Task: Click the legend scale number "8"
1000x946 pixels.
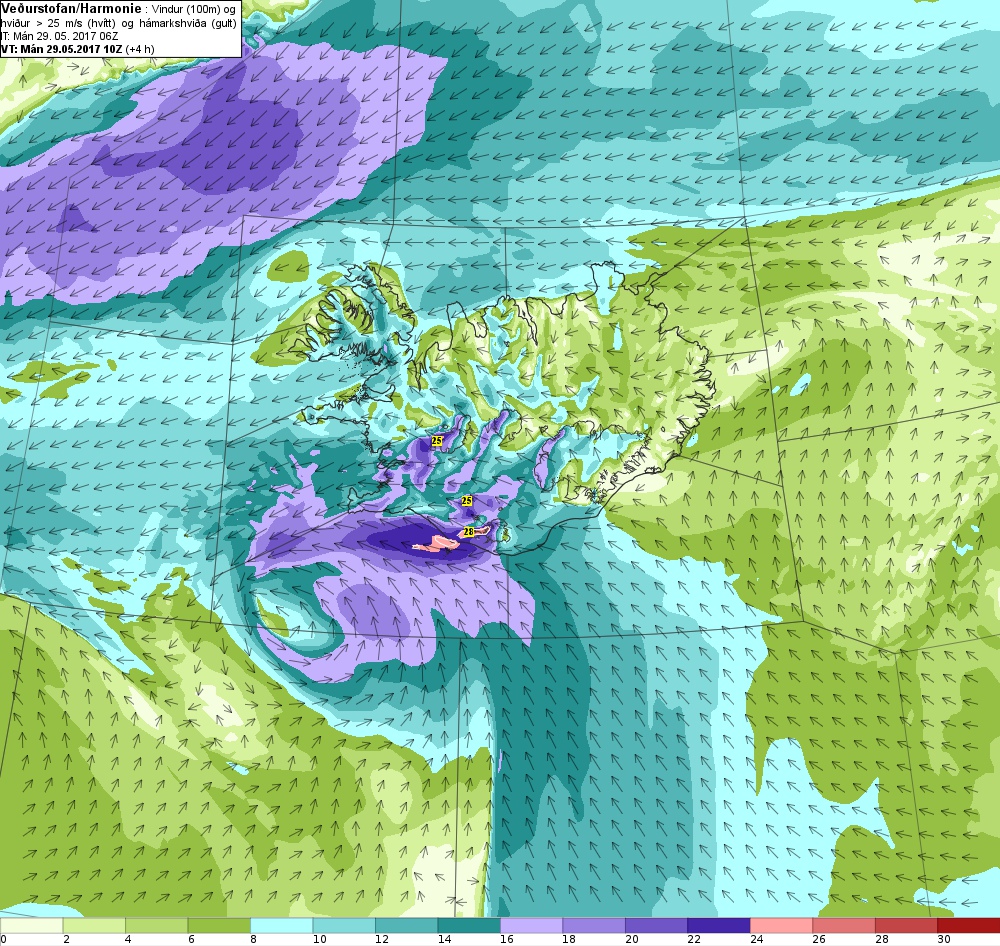Action: coord(254,939)
